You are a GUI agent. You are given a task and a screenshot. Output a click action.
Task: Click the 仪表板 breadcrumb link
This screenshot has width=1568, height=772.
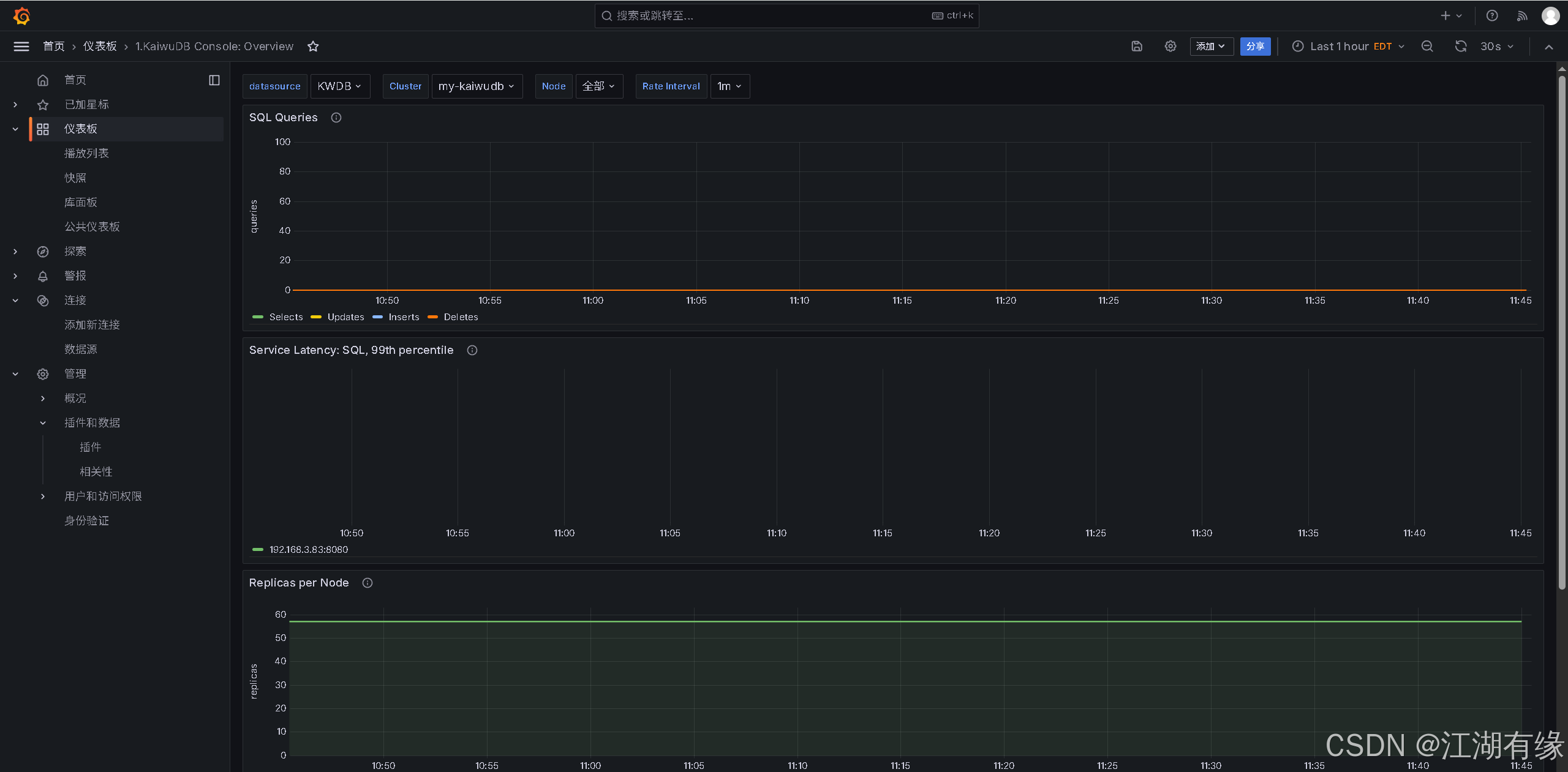coord(100,47)
